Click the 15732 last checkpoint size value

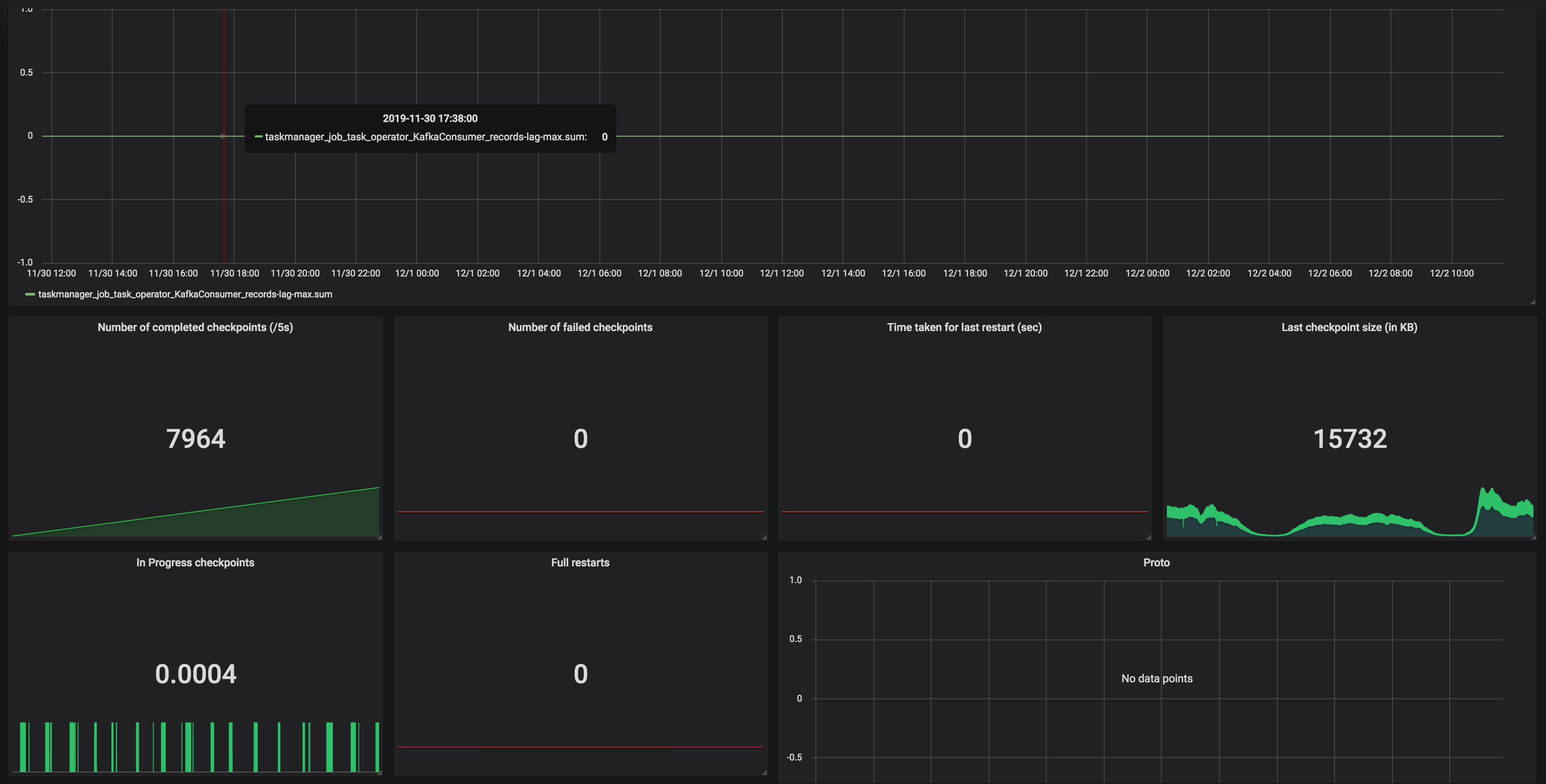(1349, 439)
